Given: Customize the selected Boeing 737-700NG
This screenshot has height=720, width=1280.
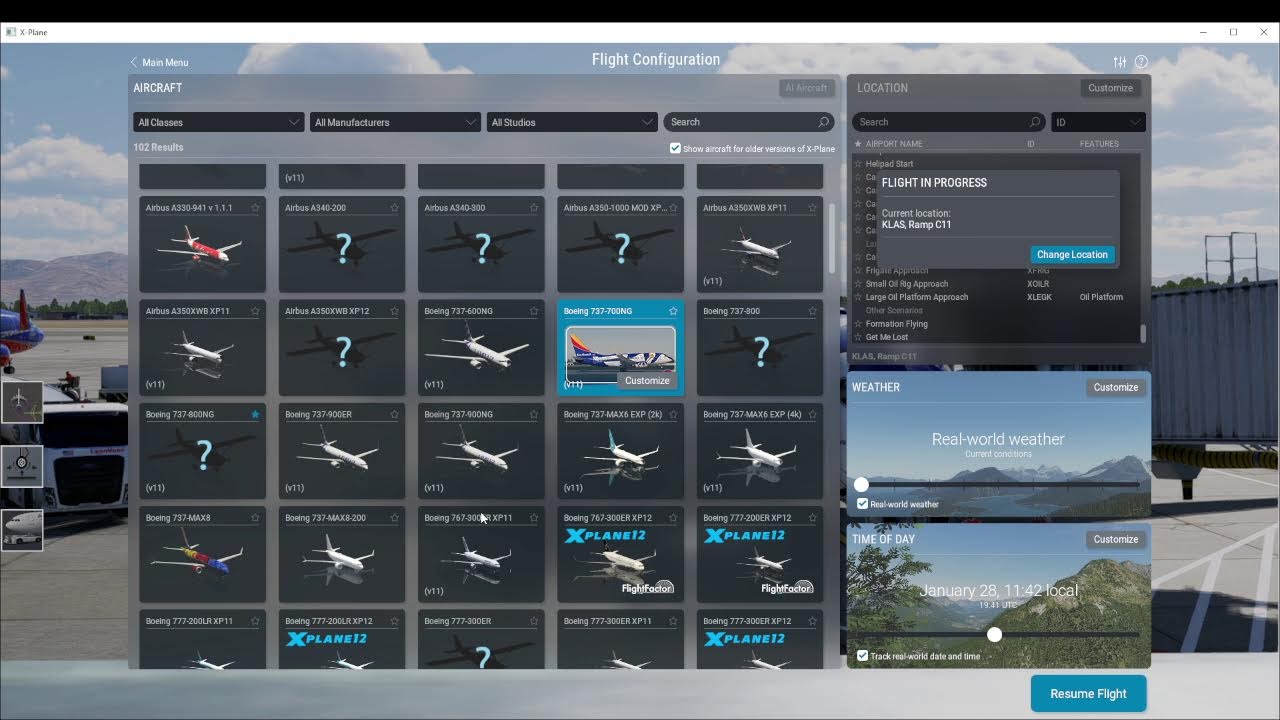Looking at the screenshot, I should (x=647, y=380).
